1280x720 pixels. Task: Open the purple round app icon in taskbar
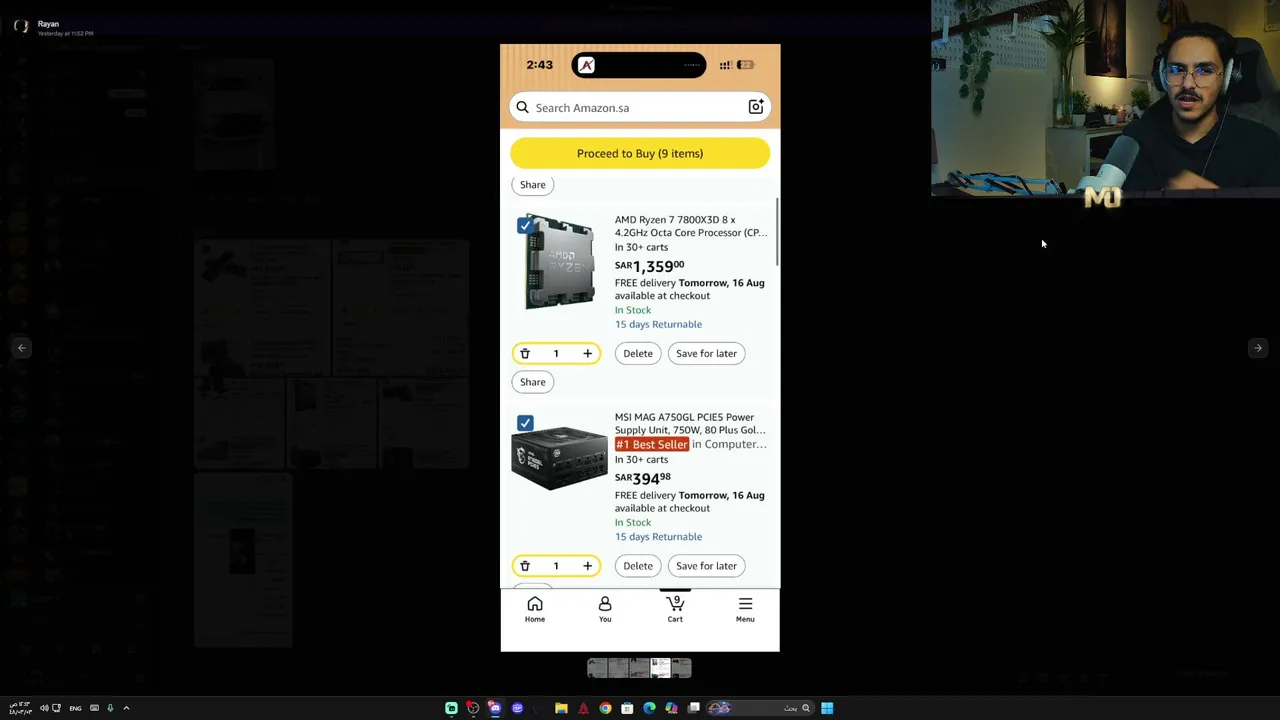(x=517, y=708)
